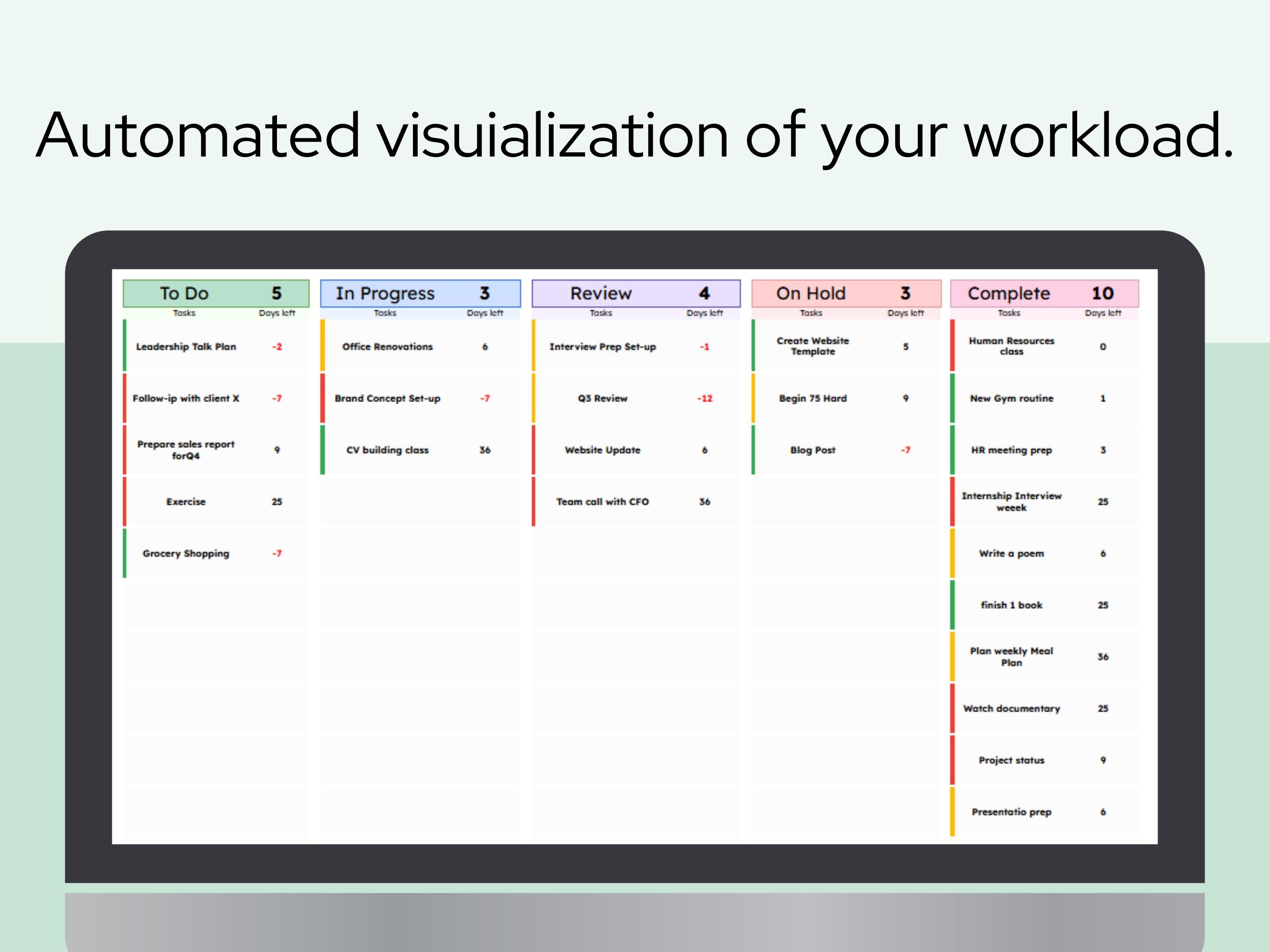
Task: Select the Review column header
Action: pos(636,293)
